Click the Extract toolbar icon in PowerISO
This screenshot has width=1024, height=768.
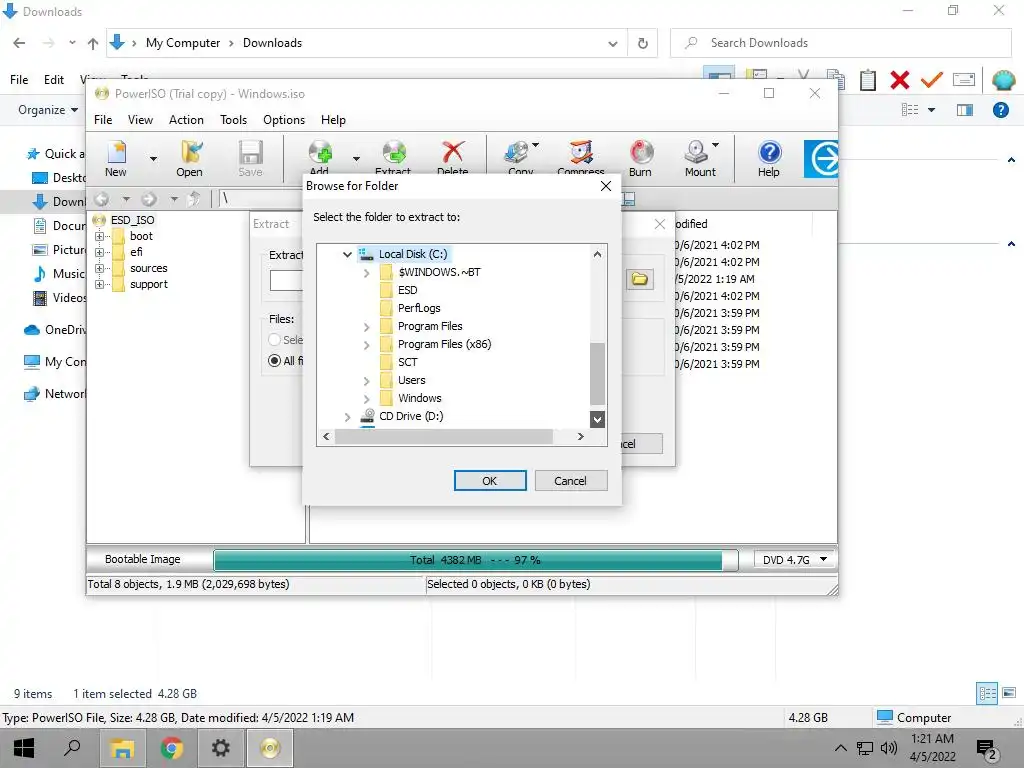394,153
